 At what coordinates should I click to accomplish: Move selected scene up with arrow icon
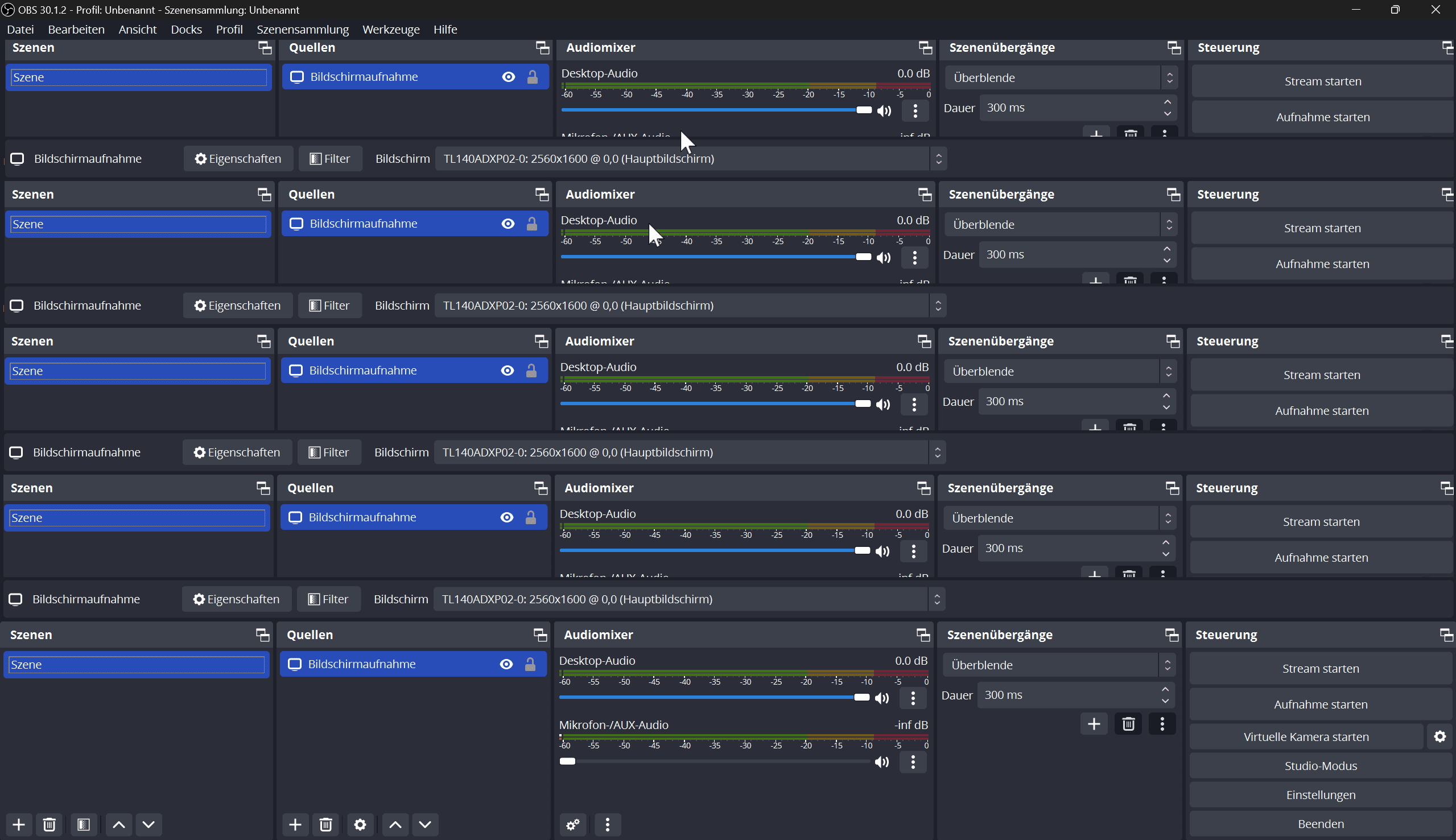119,825
